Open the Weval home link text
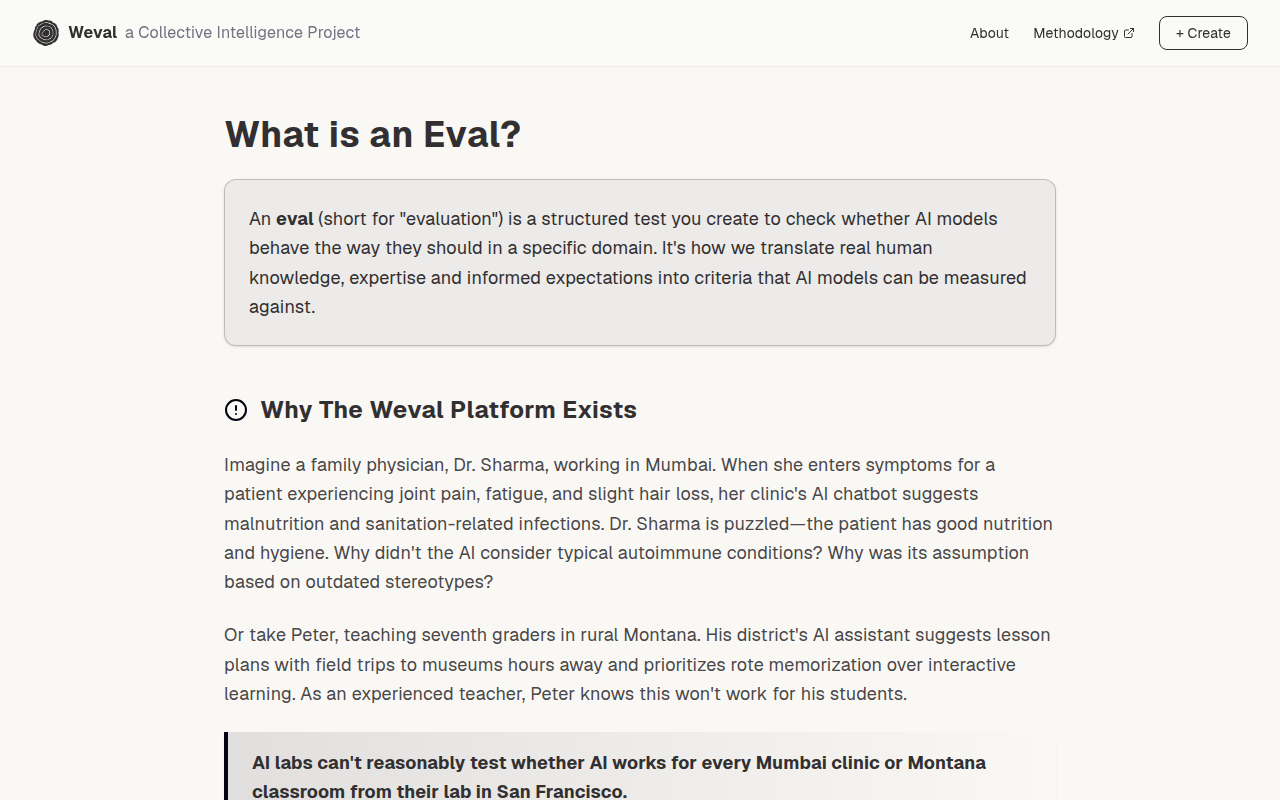1280x800 pixels. coord(93,33)
